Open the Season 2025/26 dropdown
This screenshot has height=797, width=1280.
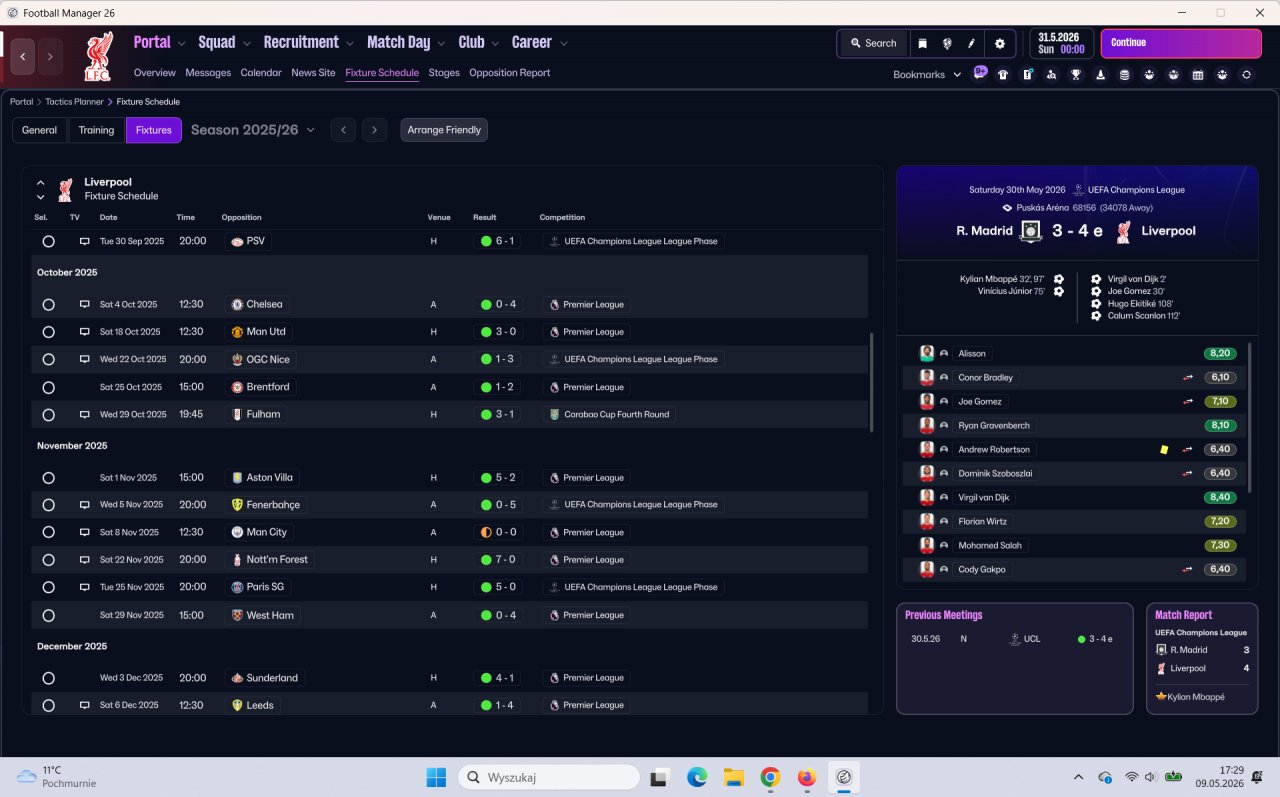point(253,130)
